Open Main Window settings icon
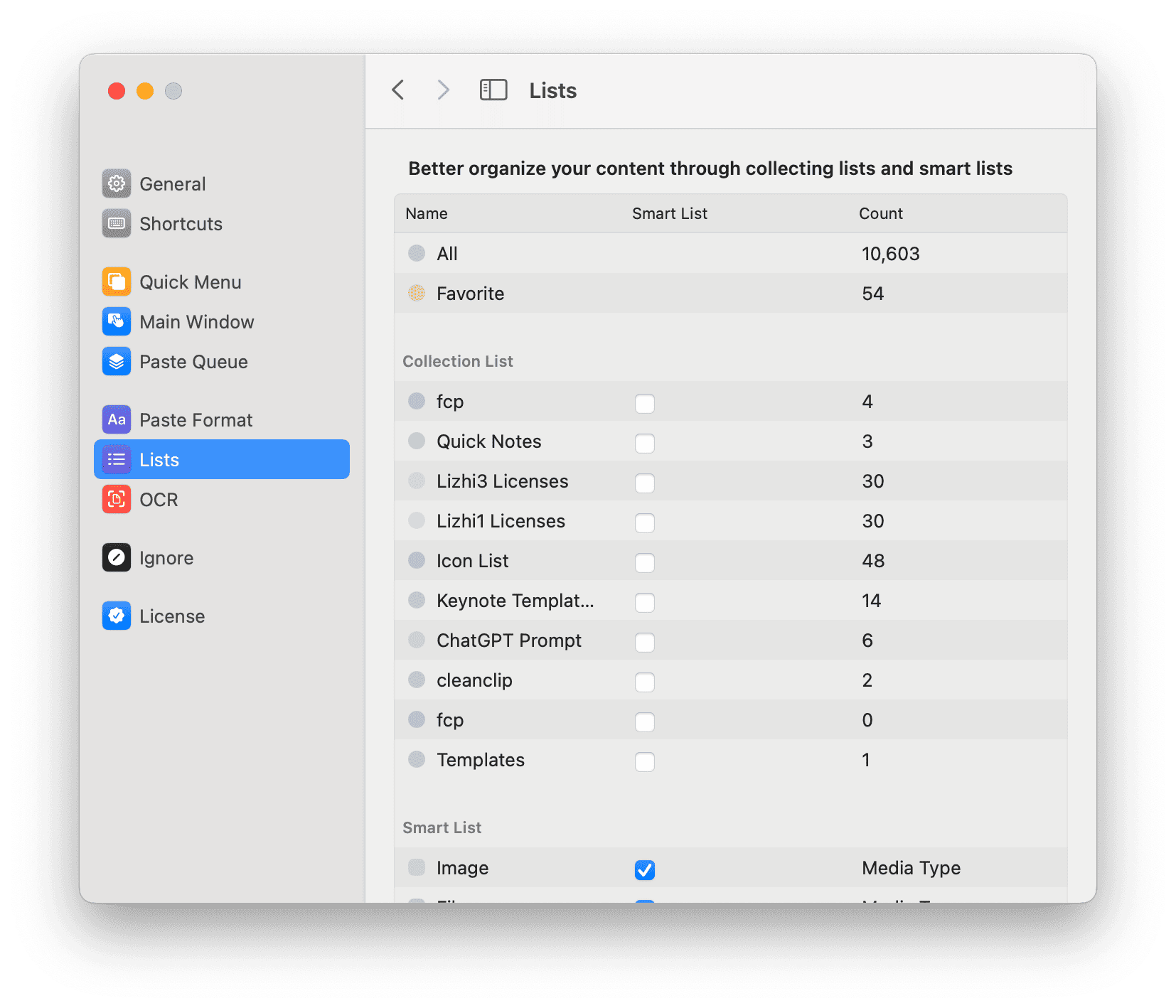Viewport: 1176px width, 1008px height. coord(117,322)
